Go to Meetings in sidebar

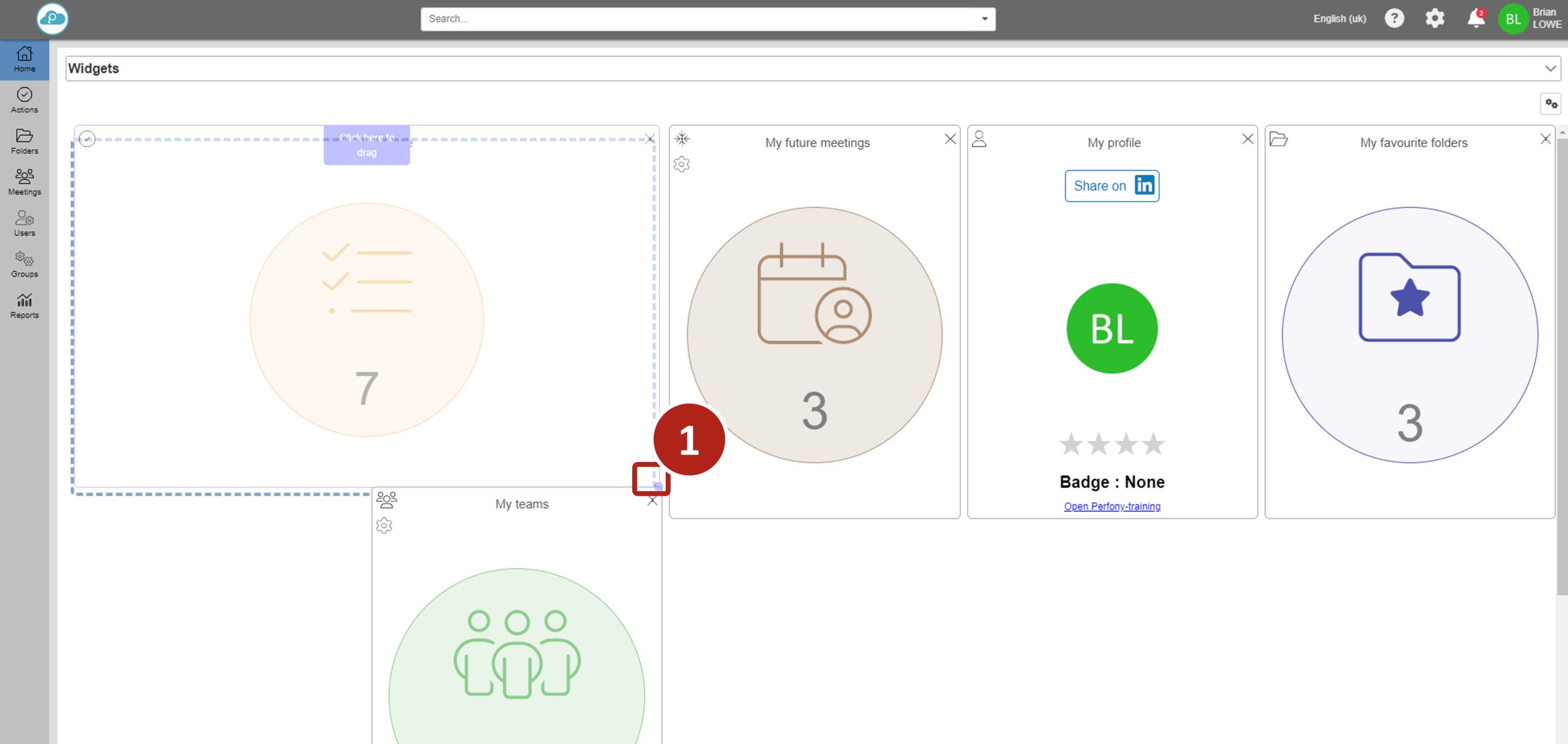click(x=24, y=182)
